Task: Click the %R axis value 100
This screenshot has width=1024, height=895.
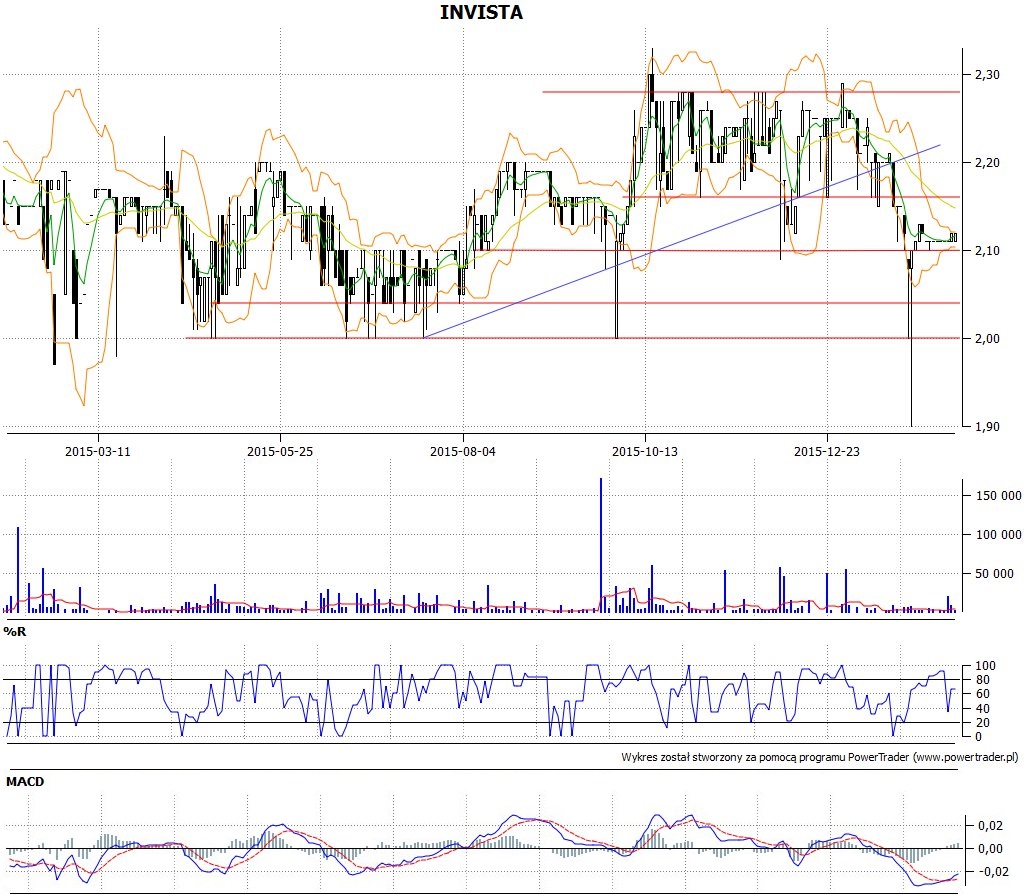Action: point(985,666)
